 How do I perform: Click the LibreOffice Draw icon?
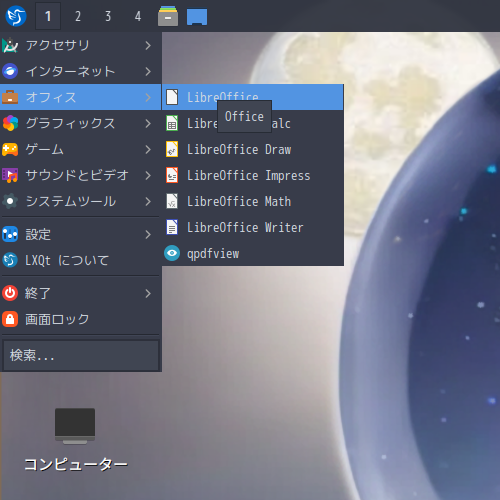tap(172, 149)
